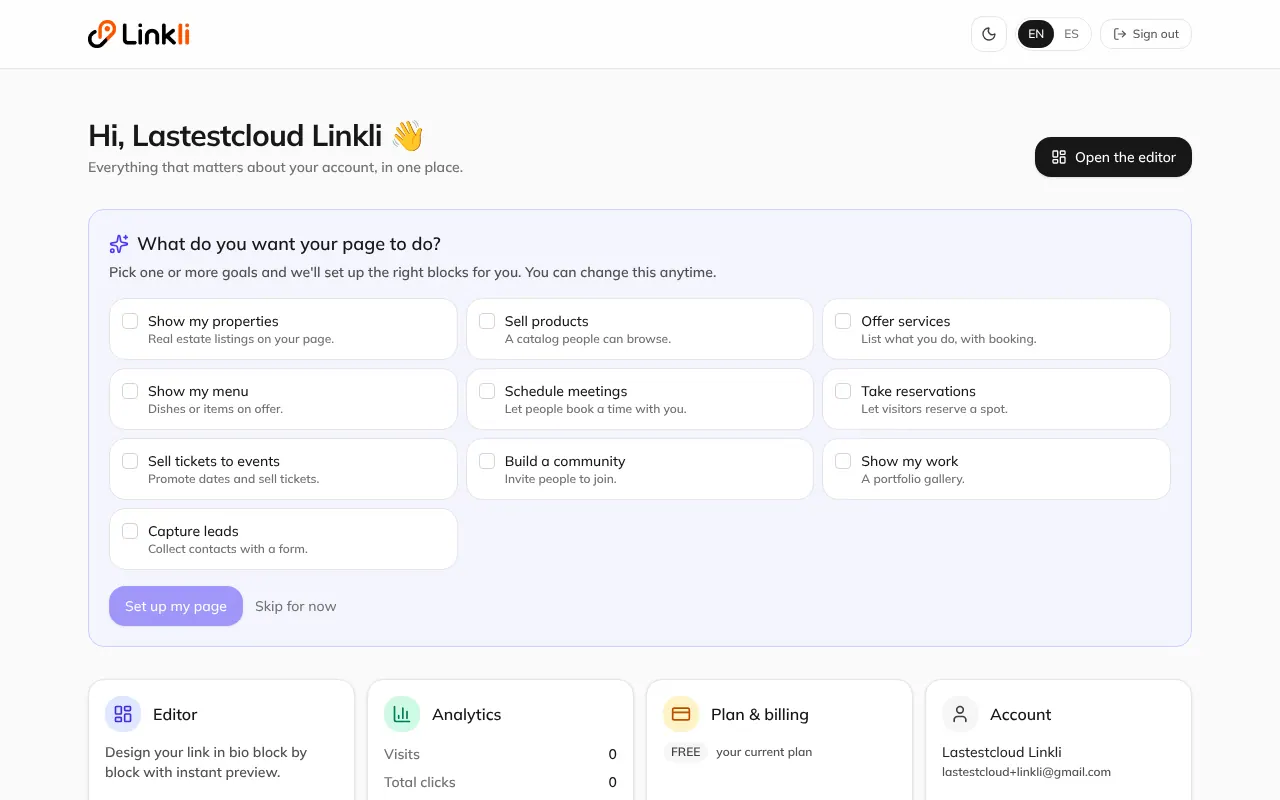This screenshot has width=1280, height=800.
Task: Click the Editor card title
Action: click(x=175, y=714)
